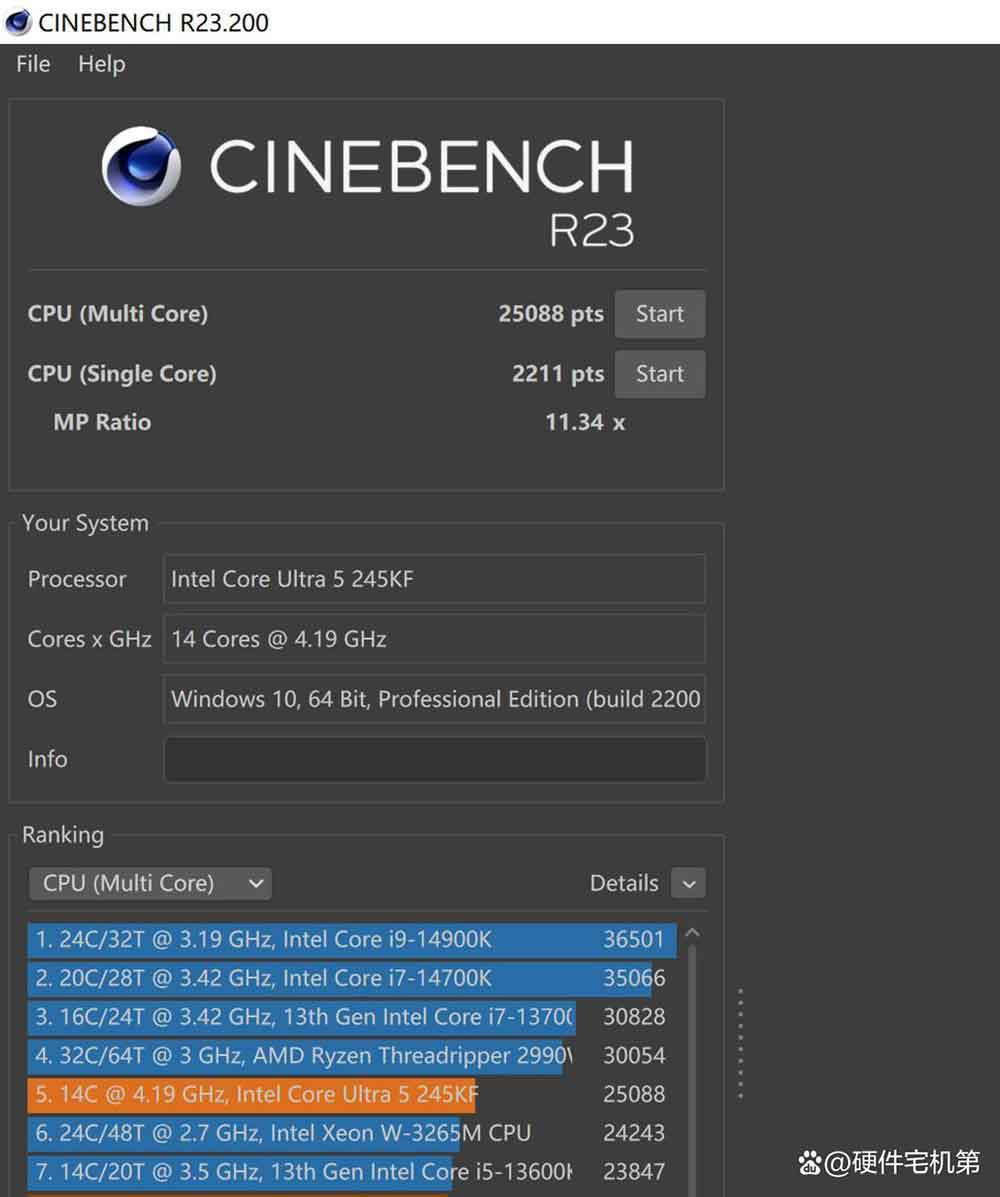
Task: Open the Help menu
Action: 101,64
